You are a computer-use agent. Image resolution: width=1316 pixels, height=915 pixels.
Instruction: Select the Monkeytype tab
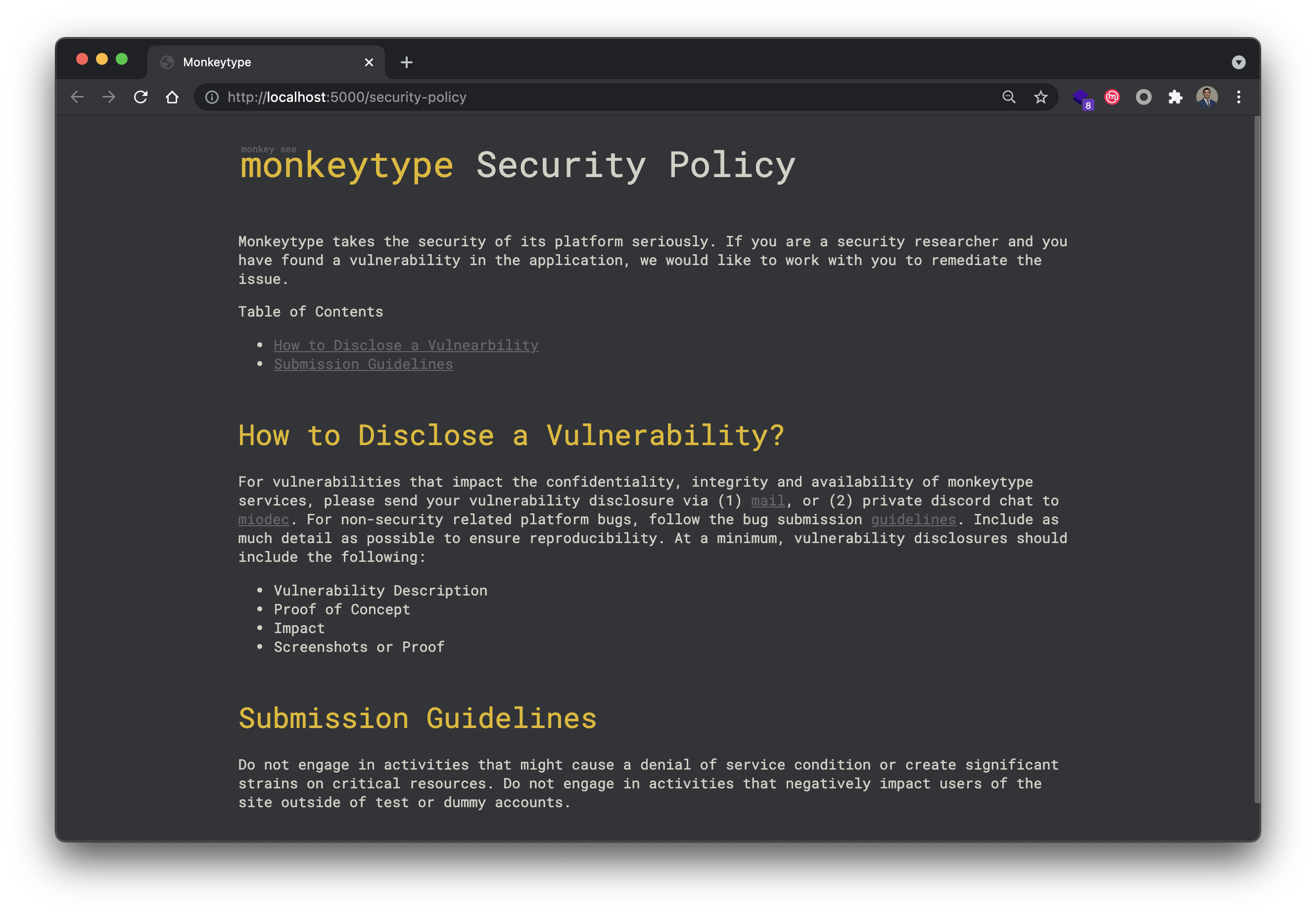click(x=266, y=62)
